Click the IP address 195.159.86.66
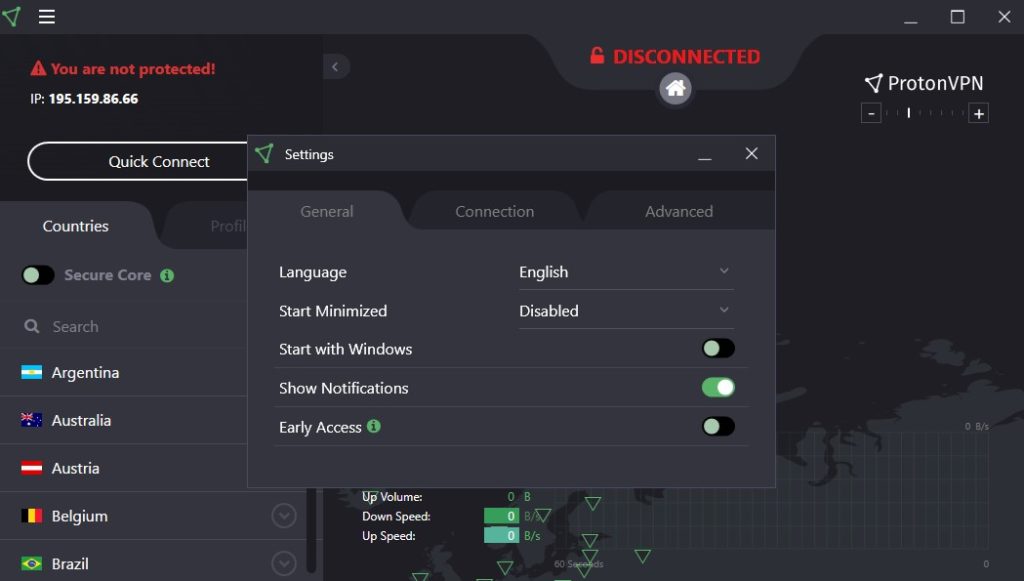This screenshot has height=581, width=1024. click(x=93, y=99)
